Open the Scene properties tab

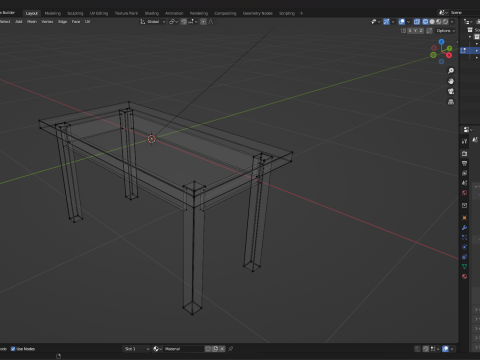(x=464, y=183)
